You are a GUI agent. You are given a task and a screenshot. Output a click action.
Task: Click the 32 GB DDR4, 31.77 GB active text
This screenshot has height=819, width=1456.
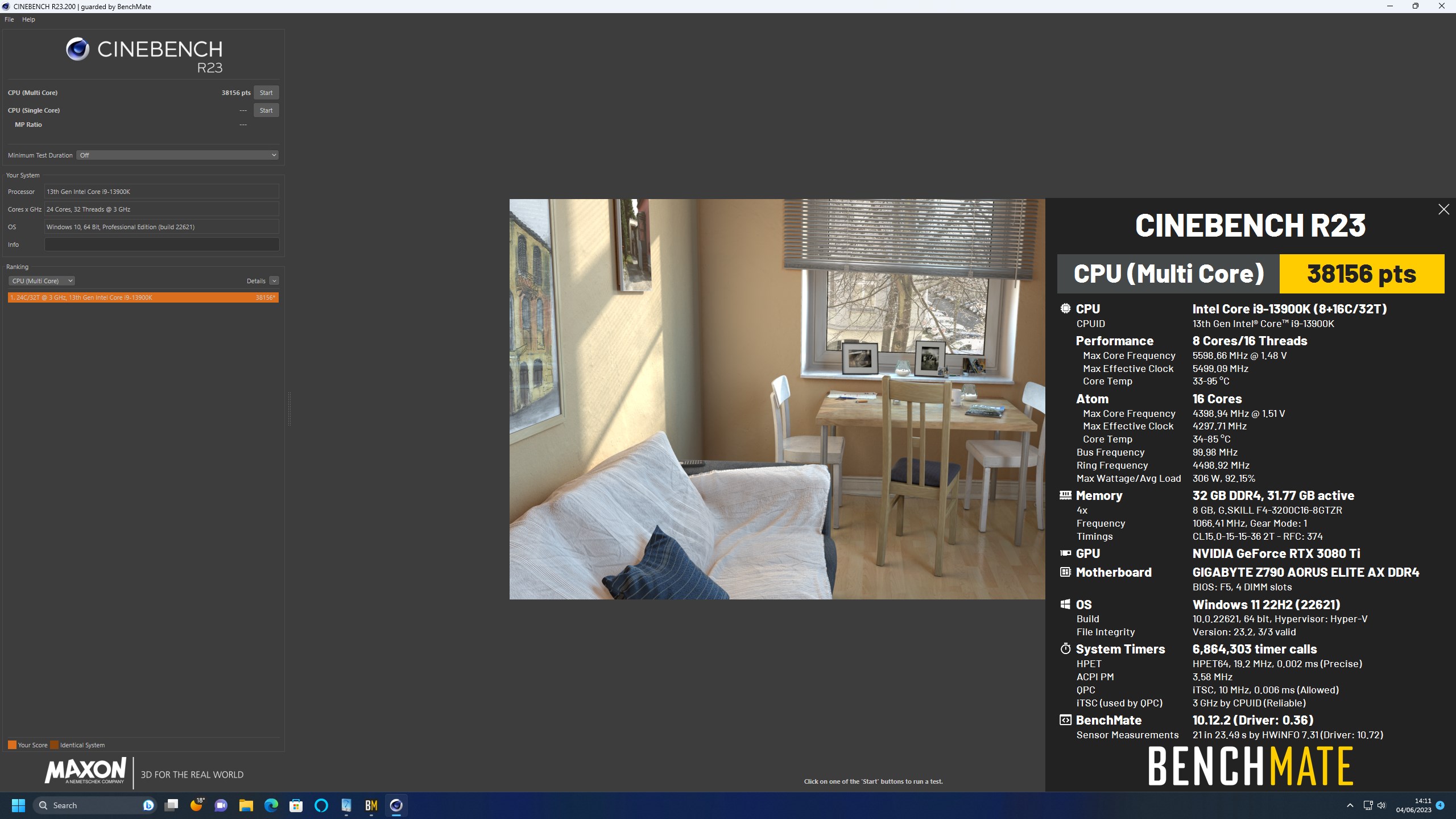[x=1273, y=495]
